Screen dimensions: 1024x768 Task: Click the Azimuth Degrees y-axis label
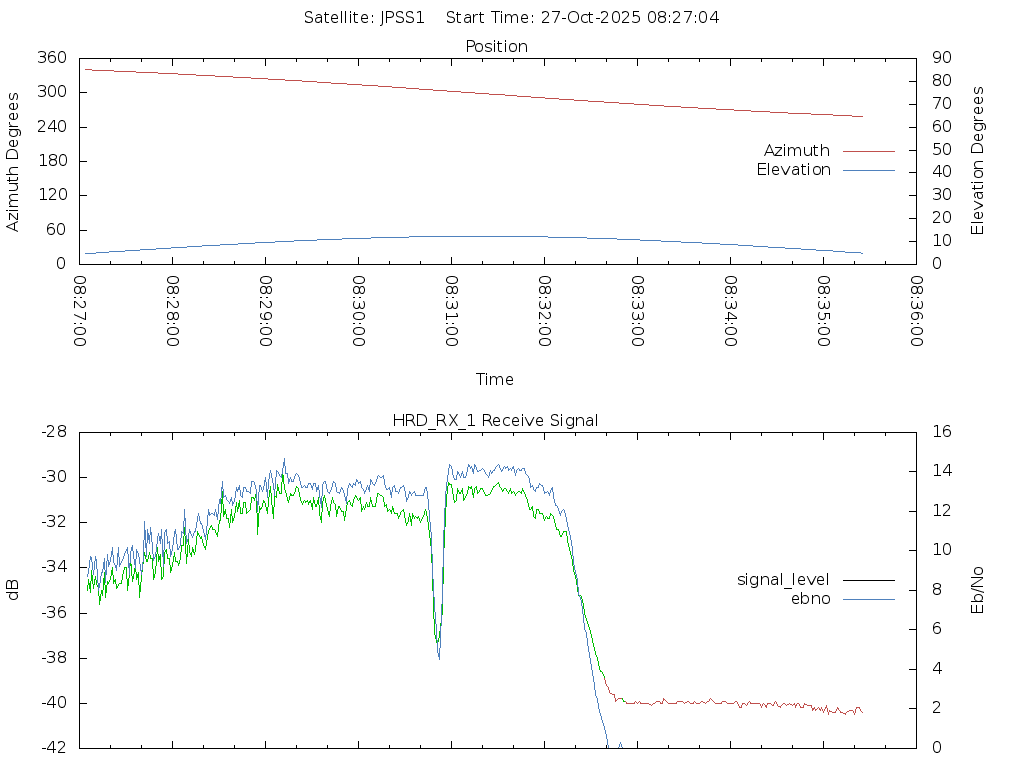14,161
